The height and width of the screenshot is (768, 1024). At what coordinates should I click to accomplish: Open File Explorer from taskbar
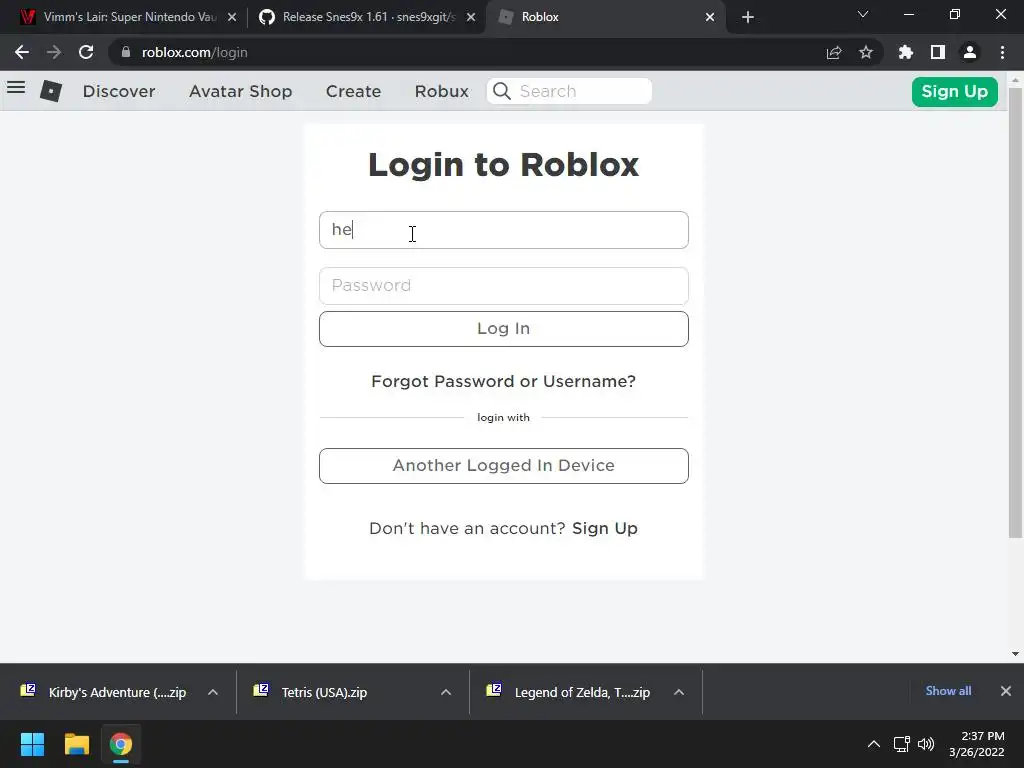click(76, 744)
